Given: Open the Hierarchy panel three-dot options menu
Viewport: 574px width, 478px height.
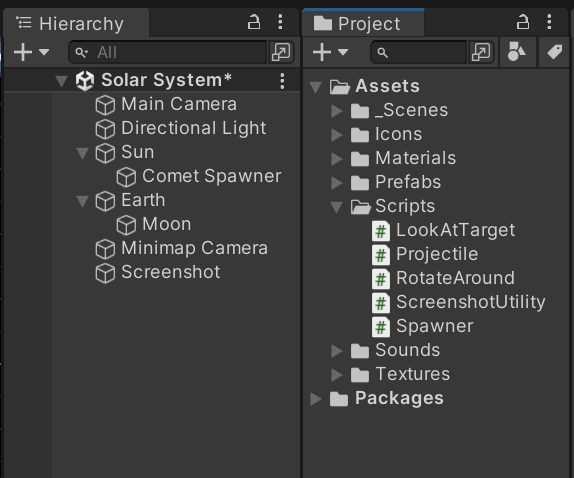Looking at the screenshot, I should [x=280, y=22].
